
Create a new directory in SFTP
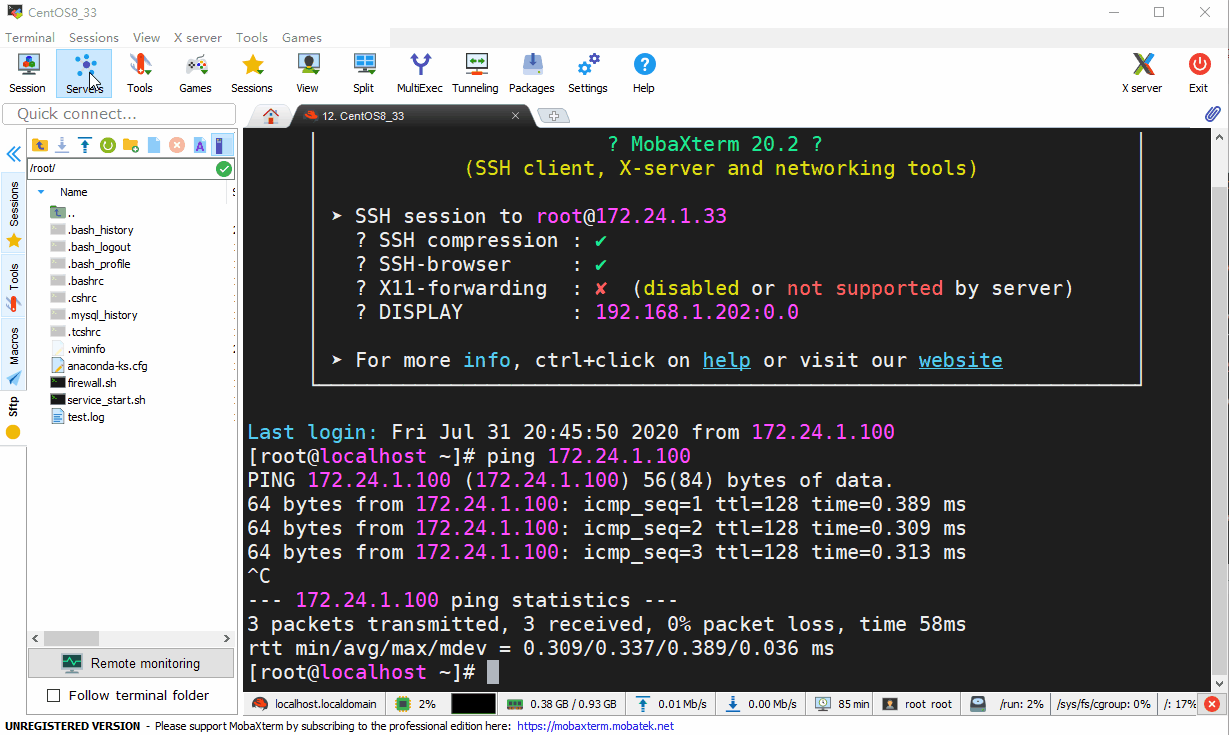click(x=131, y=145)
